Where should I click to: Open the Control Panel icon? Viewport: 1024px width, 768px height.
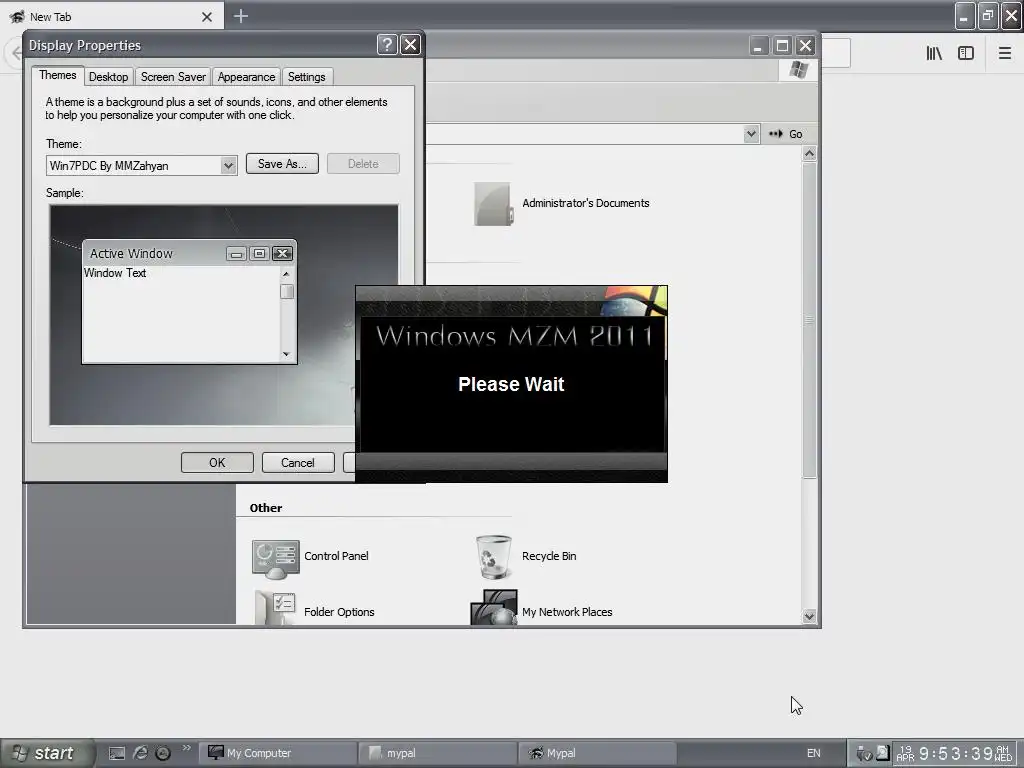pyautogui.click(x=276, y=558)
